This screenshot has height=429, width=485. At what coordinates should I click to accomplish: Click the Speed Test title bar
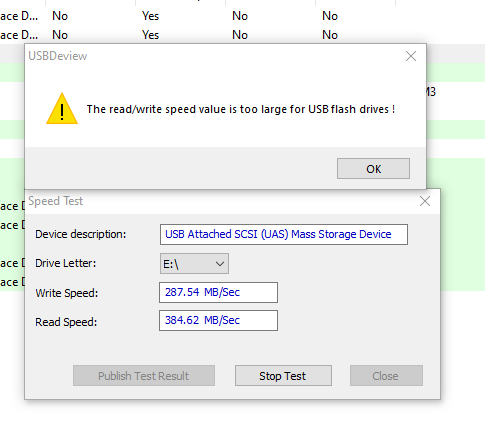coord(220,201)
